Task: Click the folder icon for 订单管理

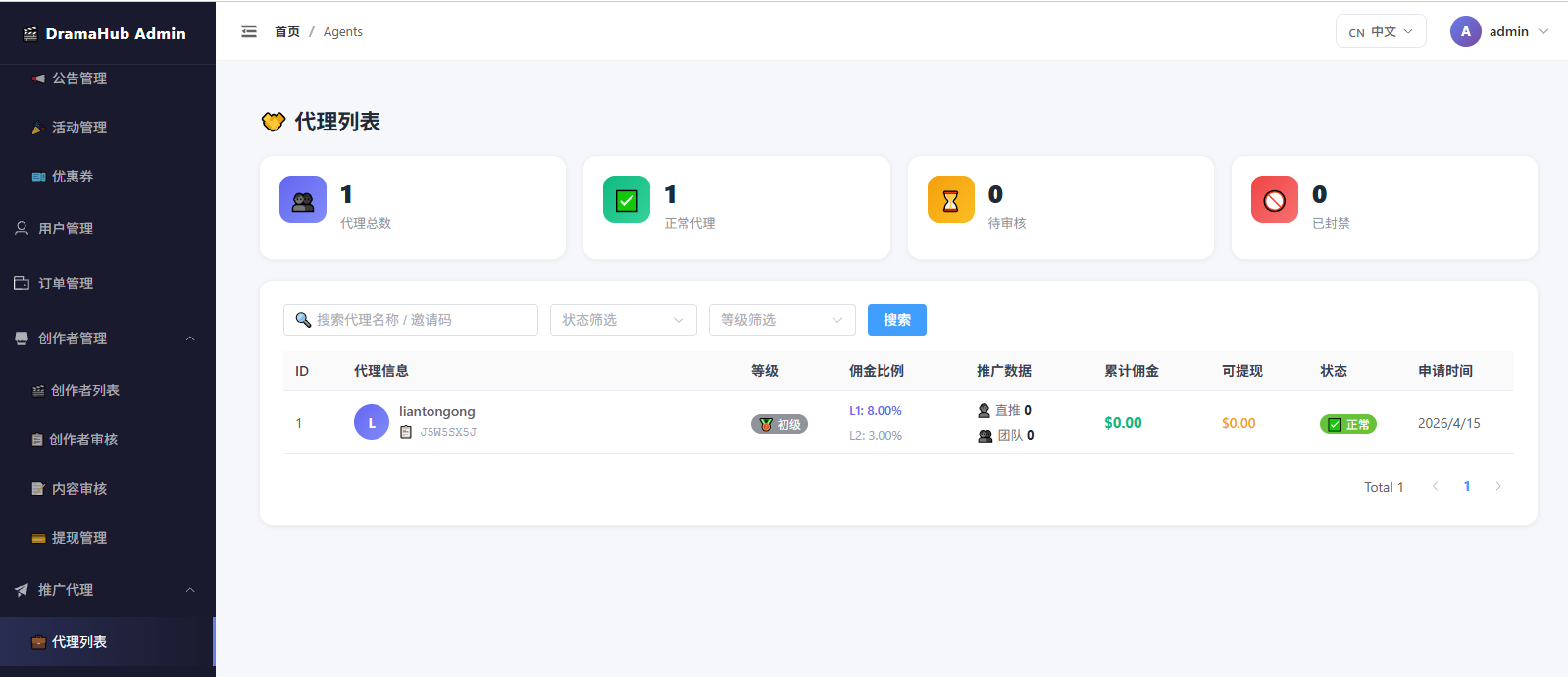Action: point(22,283)
